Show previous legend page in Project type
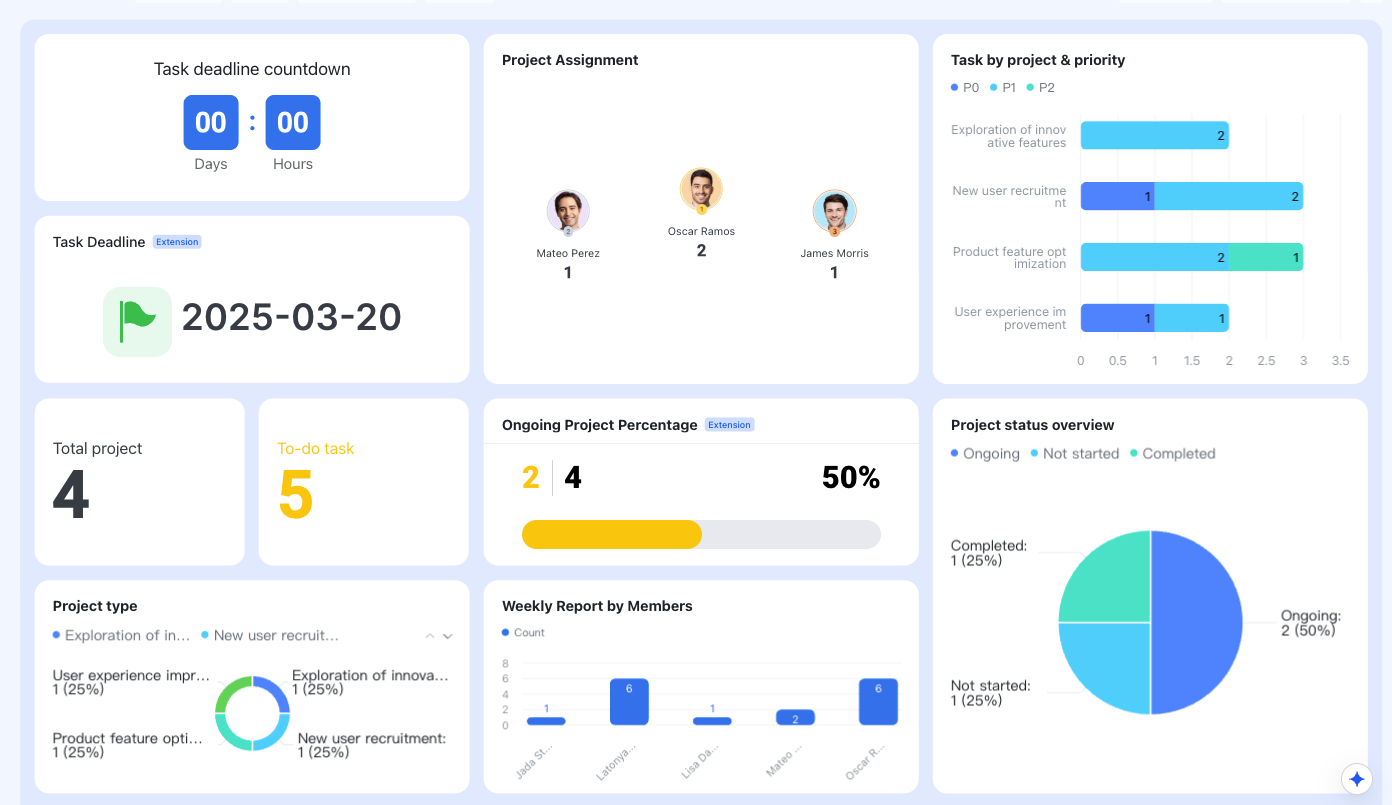Screen dimensions: 1392x805 click(x=429, y=636)
